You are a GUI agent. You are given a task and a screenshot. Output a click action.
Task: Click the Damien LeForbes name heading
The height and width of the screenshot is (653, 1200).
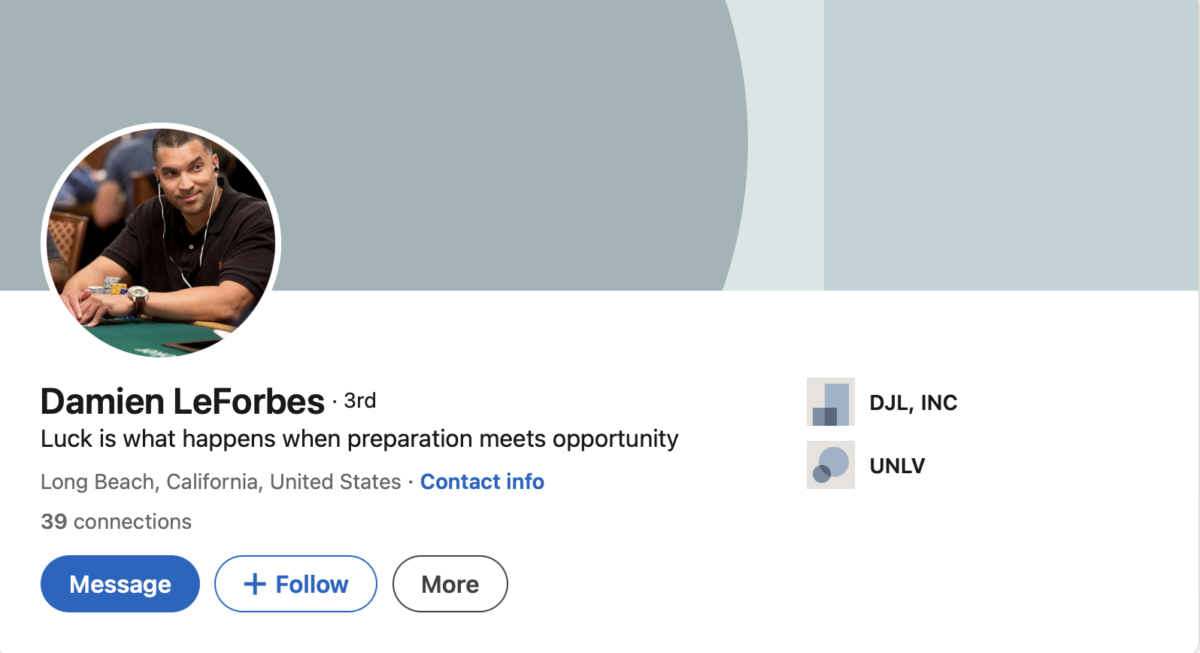tap(182, 402)
